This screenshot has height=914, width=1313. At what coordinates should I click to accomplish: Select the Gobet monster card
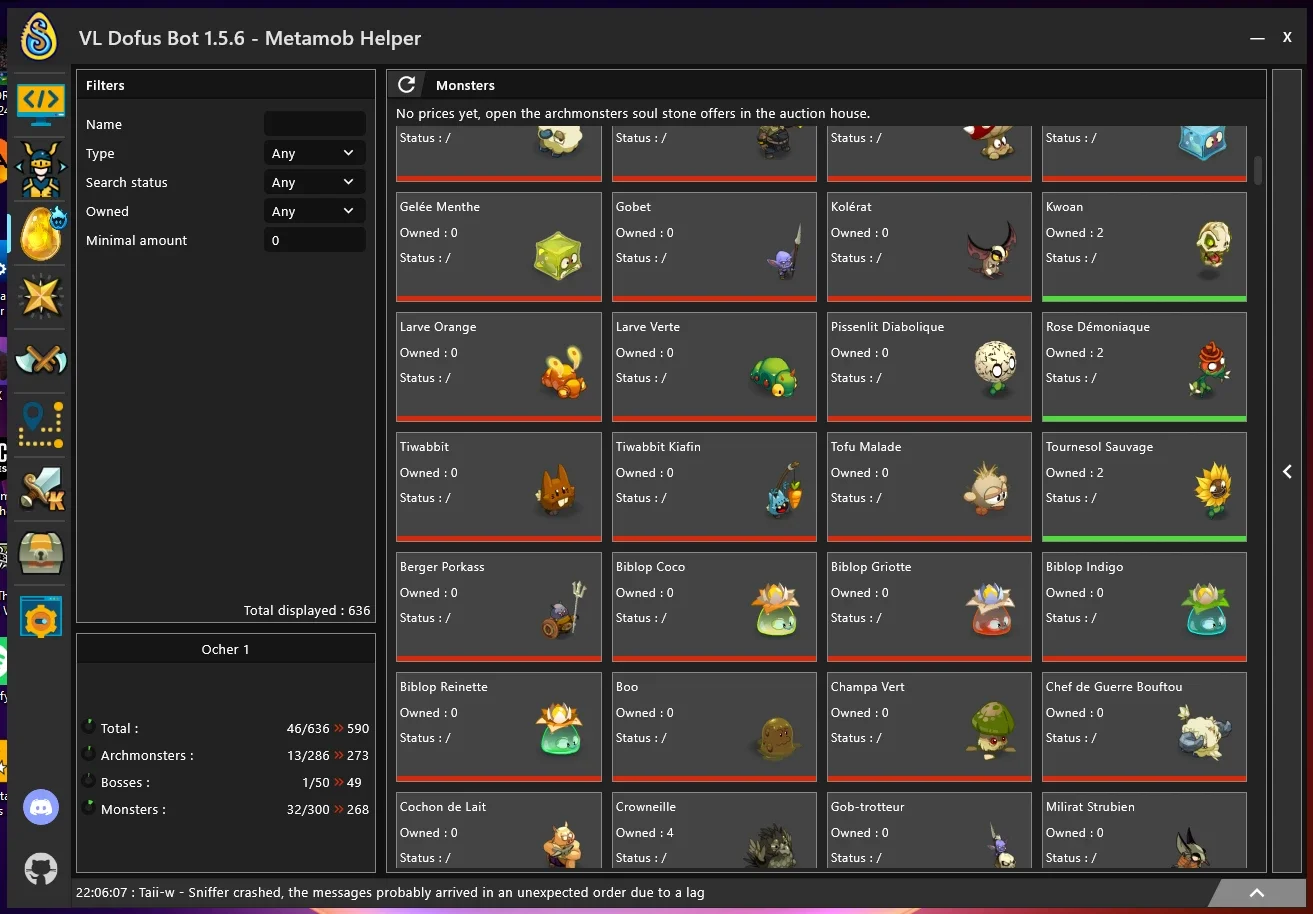714,247
